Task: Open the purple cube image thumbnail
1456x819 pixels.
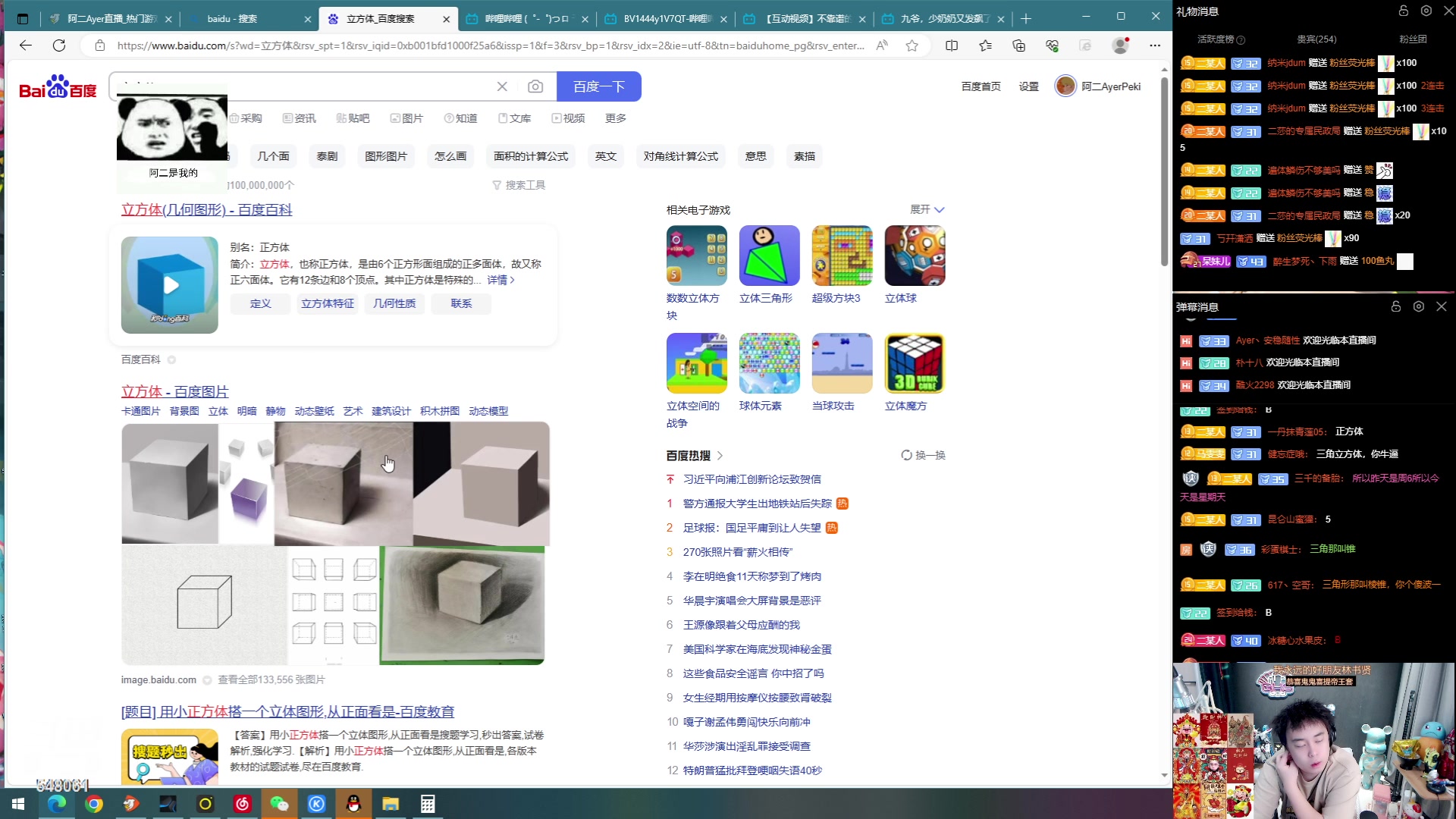Action: point(246,484)
